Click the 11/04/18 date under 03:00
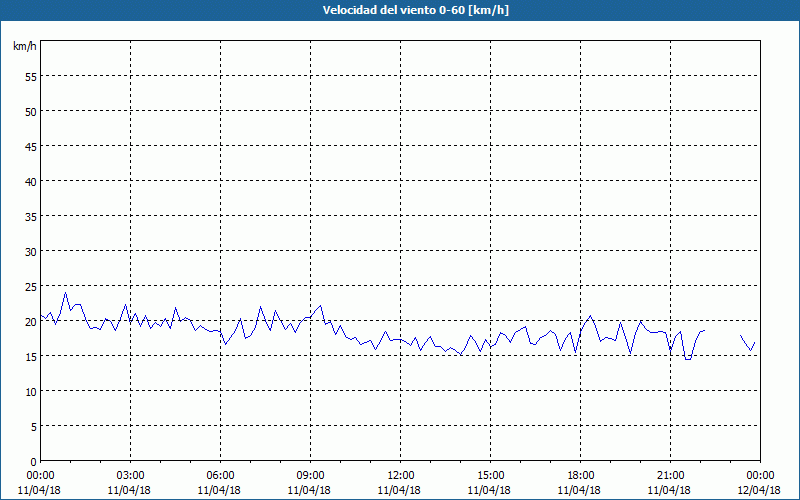This screenshot has width=800, height=500. click(129, 490)
